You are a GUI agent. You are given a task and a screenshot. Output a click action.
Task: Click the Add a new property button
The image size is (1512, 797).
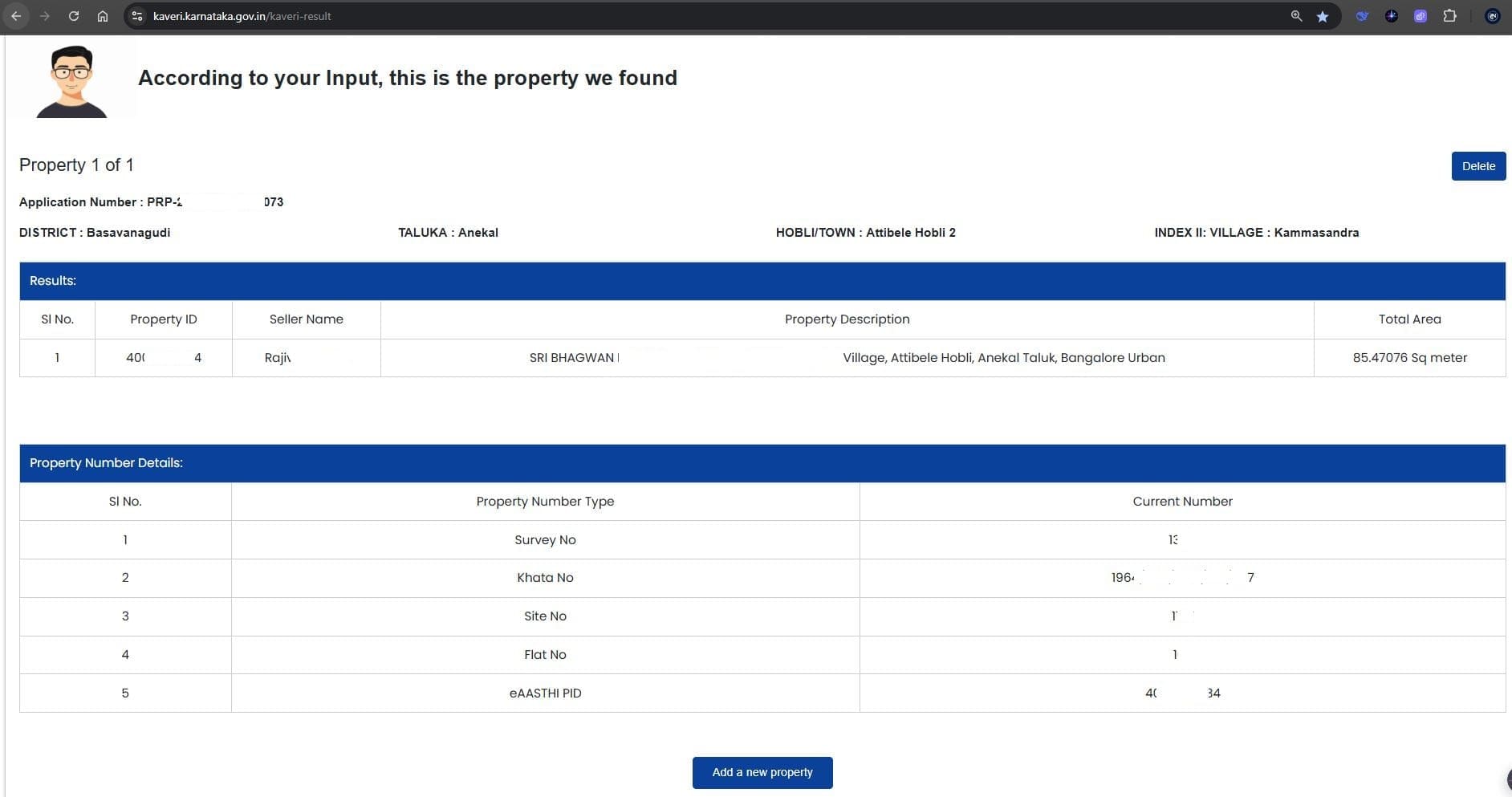coord(762,772)
